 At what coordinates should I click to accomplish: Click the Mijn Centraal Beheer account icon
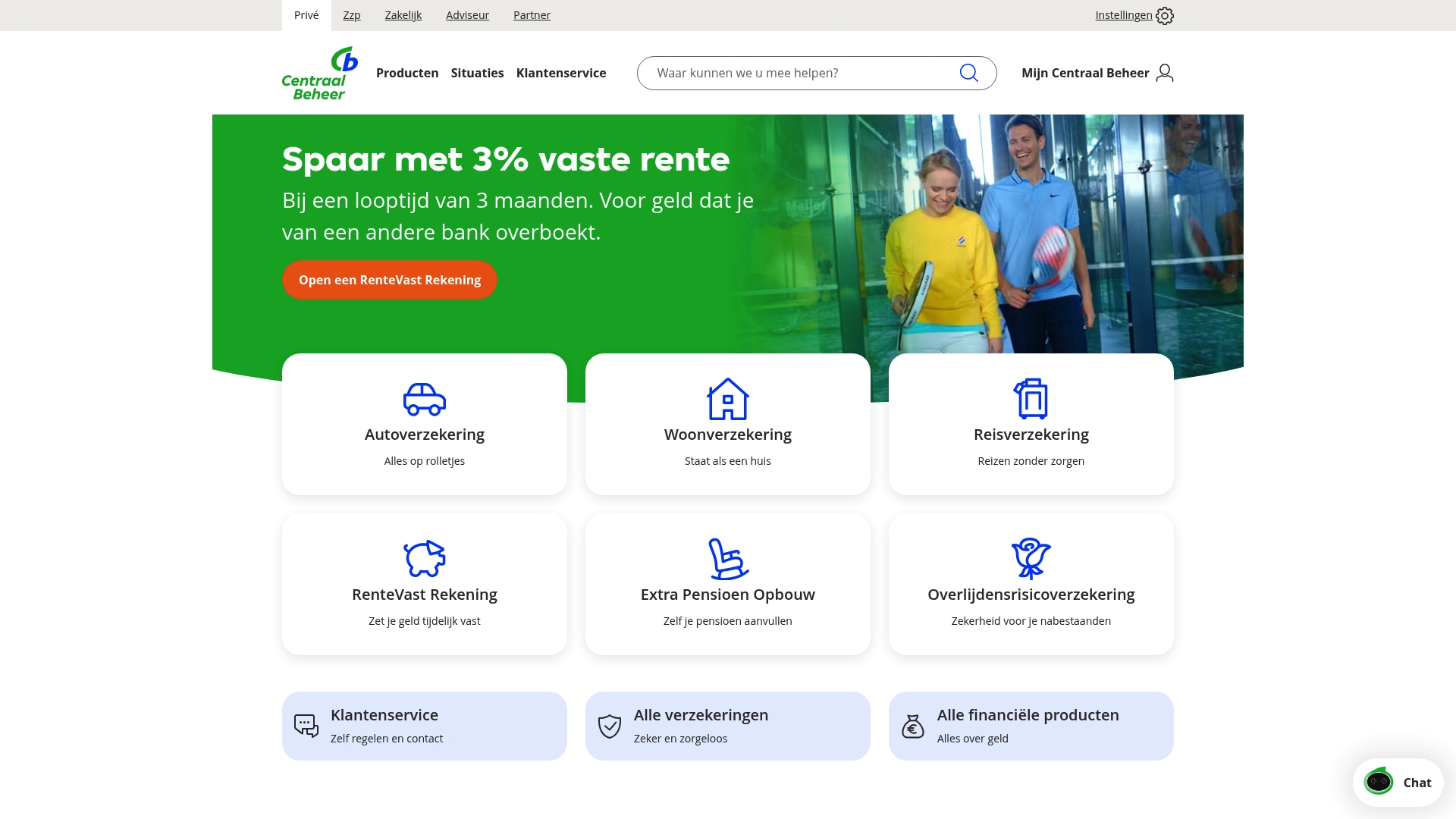(x=1164, y=73)
